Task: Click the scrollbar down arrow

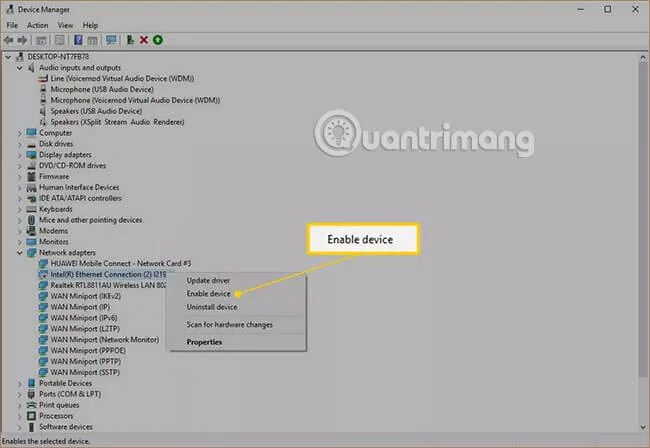Action: pos(643,427)
